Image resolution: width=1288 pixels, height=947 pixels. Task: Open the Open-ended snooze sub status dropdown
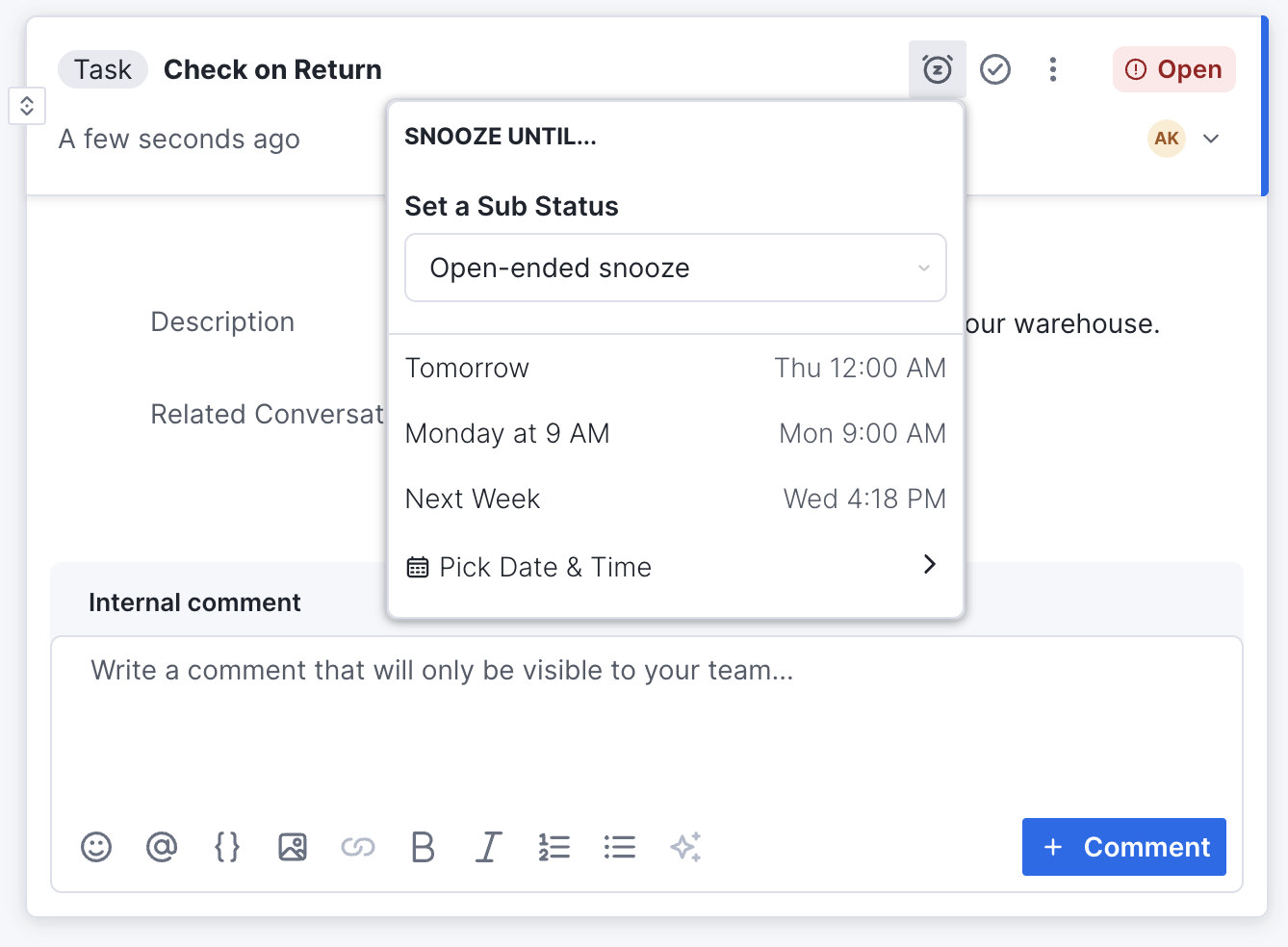675,268
